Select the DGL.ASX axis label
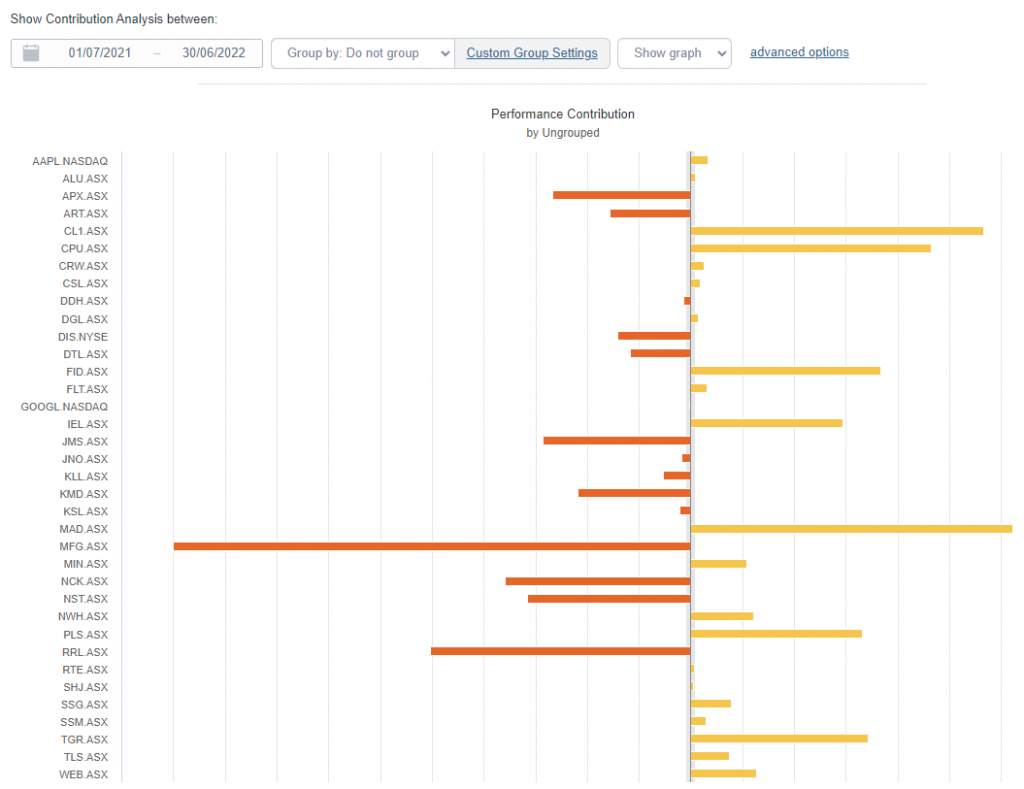1024x789 pixels. tap(84, 319)
